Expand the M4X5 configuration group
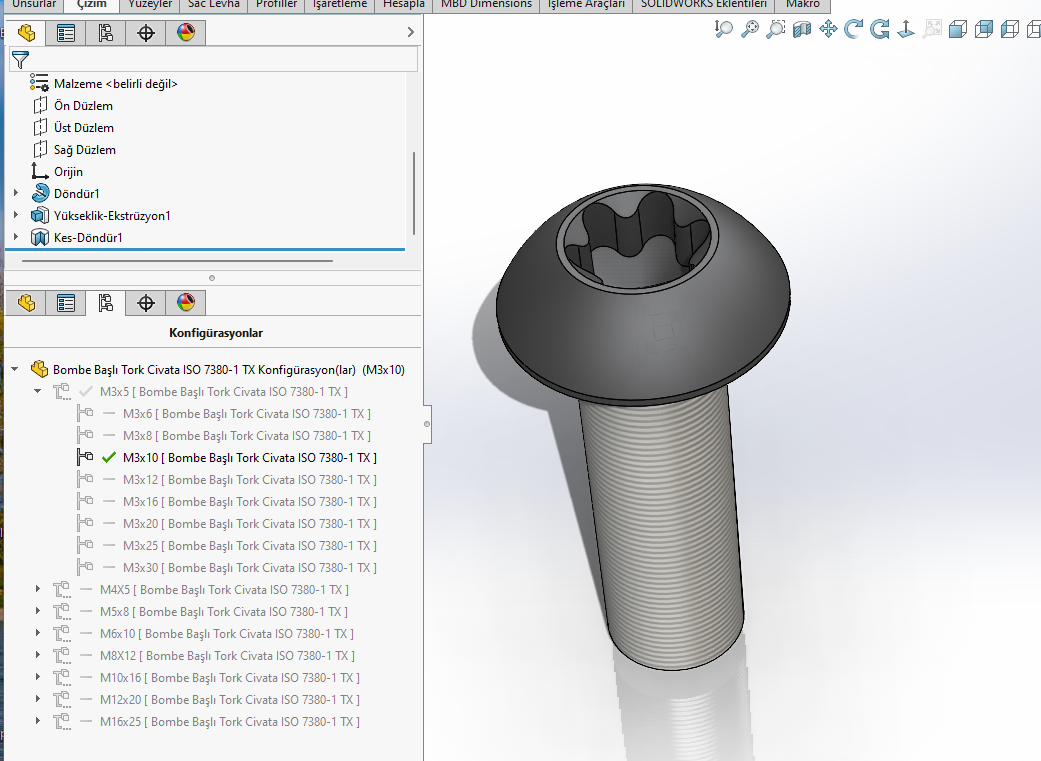 pos(39,590)
